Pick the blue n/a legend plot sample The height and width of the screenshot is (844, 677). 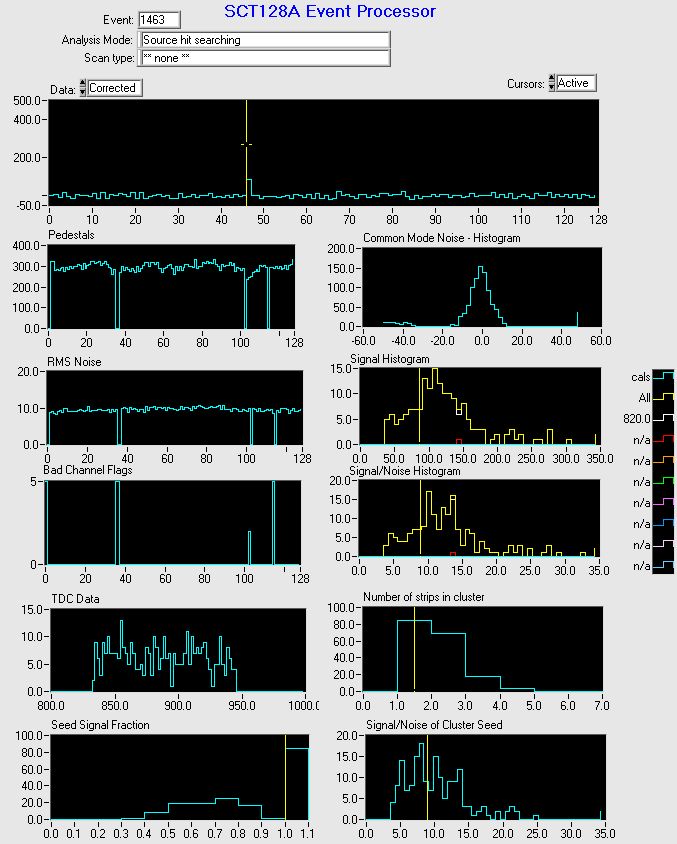(665, 523)
